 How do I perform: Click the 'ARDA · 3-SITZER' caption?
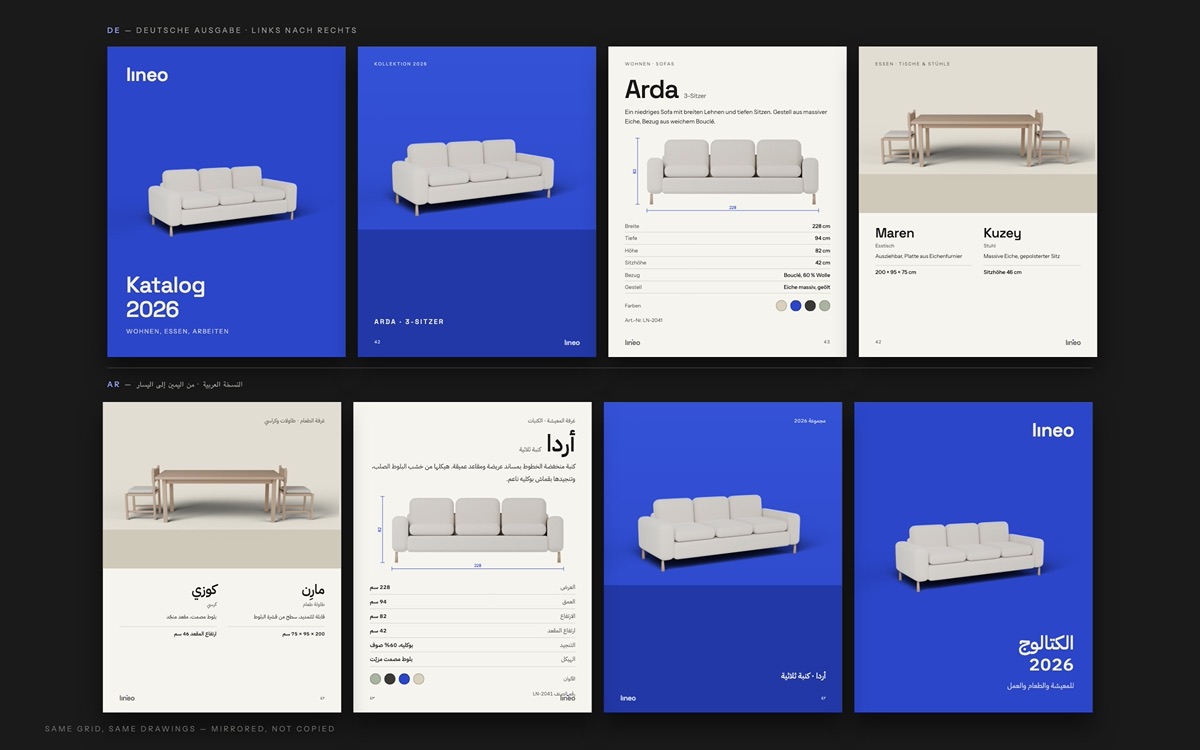pos(409,322)
